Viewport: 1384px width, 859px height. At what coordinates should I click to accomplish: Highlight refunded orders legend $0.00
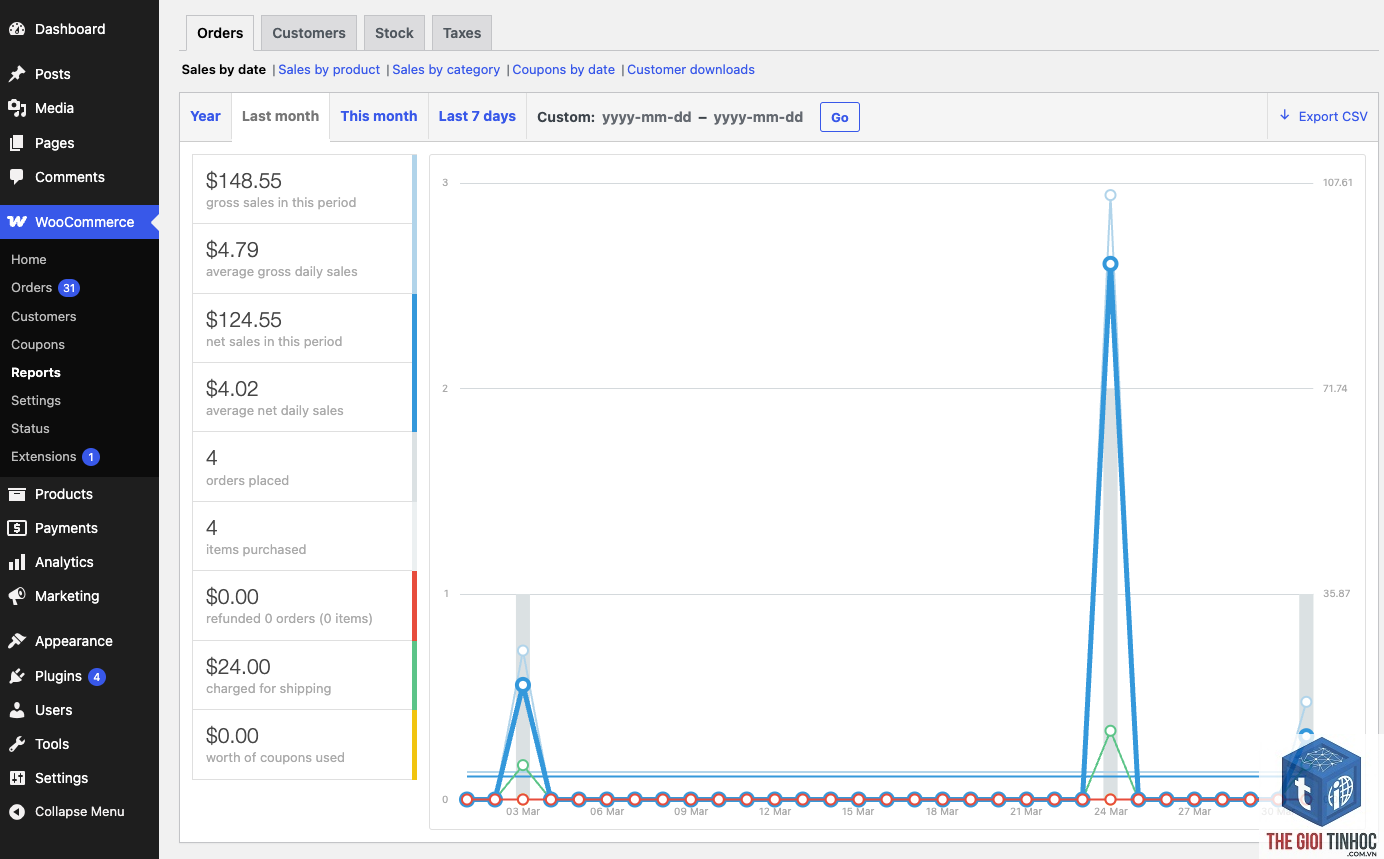click(304, 606)
